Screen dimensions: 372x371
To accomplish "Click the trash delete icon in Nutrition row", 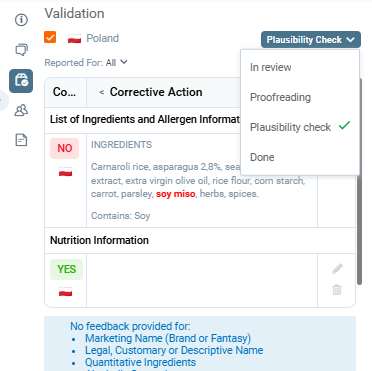I will tap(337, 289).
